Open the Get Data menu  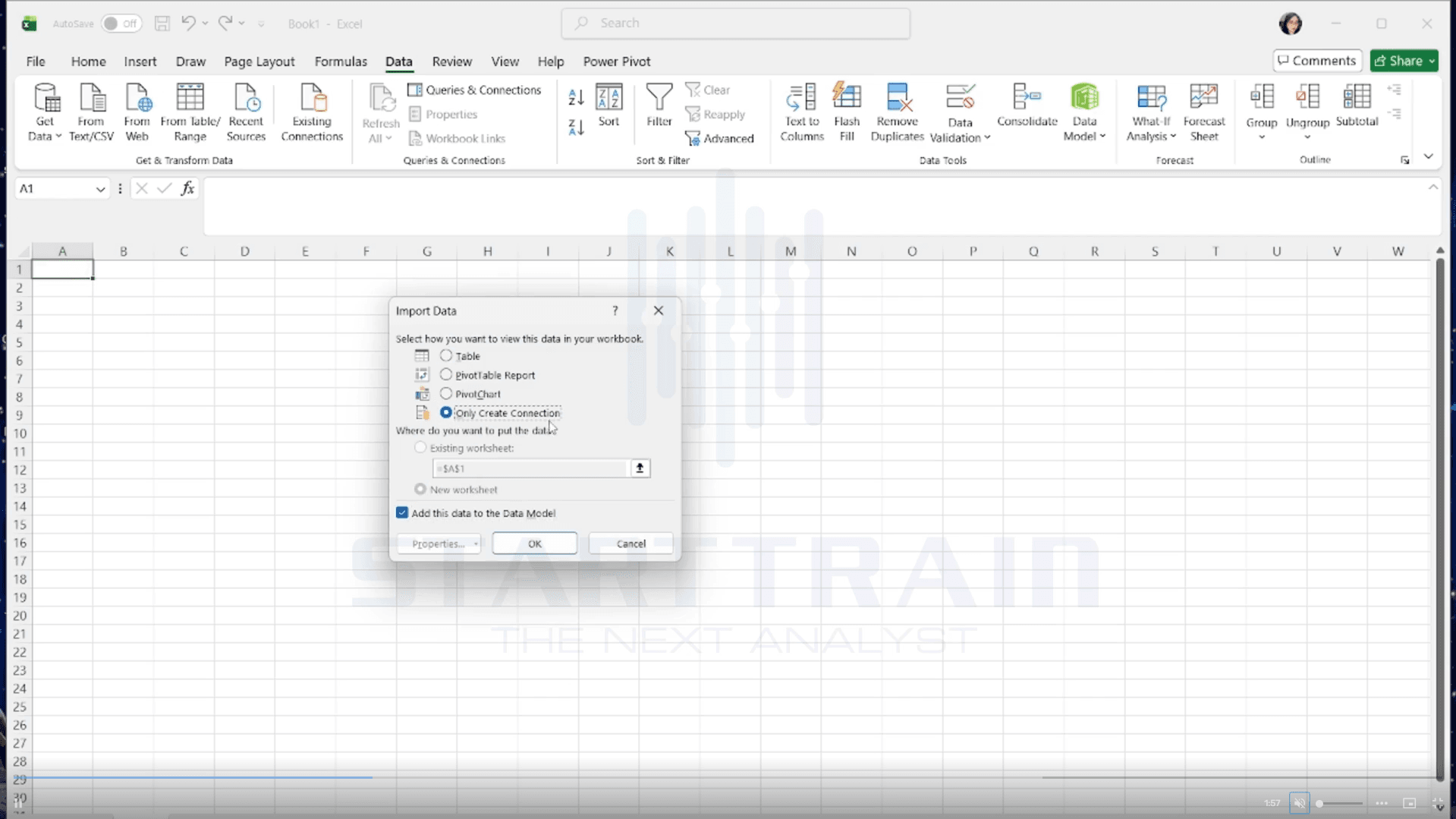click(45, 113)
